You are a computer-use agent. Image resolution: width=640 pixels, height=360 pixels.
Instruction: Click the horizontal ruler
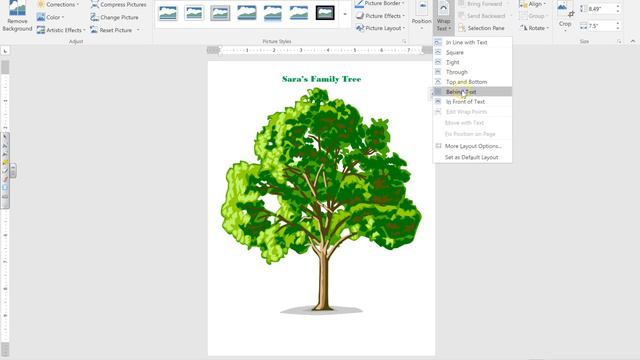point(321,50)
